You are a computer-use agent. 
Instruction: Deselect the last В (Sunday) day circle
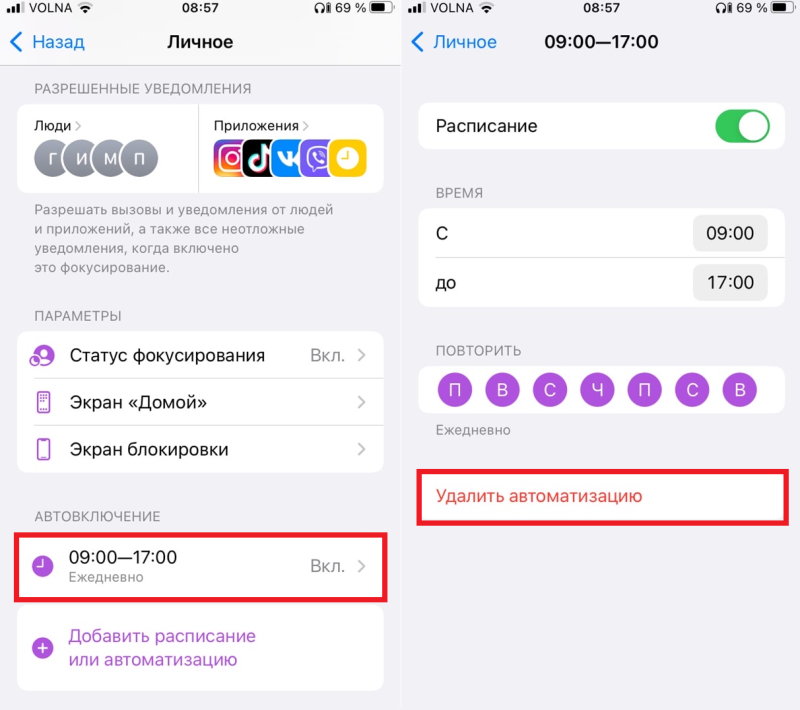[x=740, y=390]
